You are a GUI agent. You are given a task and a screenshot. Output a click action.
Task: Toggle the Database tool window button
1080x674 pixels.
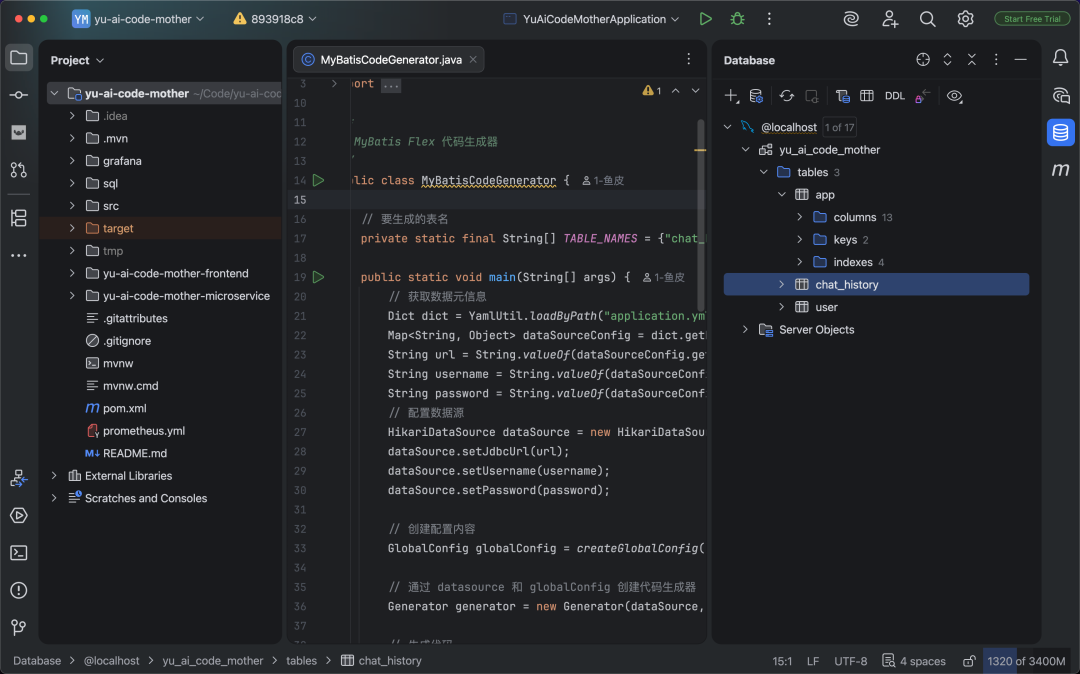pos(1060,132)
